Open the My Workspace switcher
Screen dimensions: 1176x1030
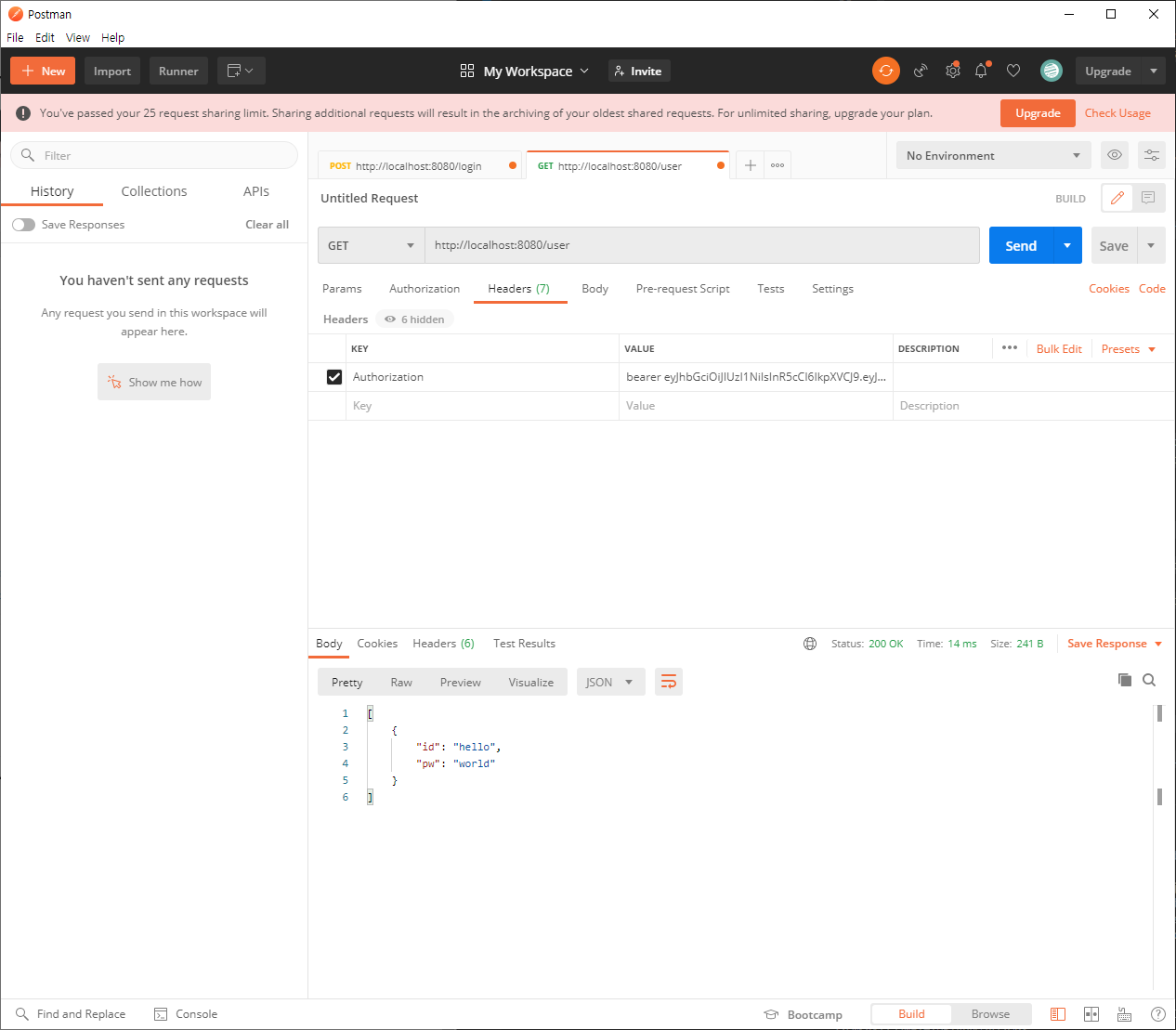click(x=525, y=71)
